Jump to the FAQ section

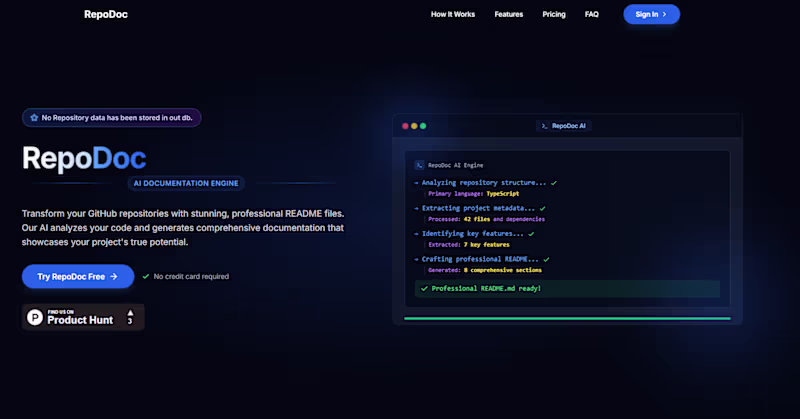[591, 14]
